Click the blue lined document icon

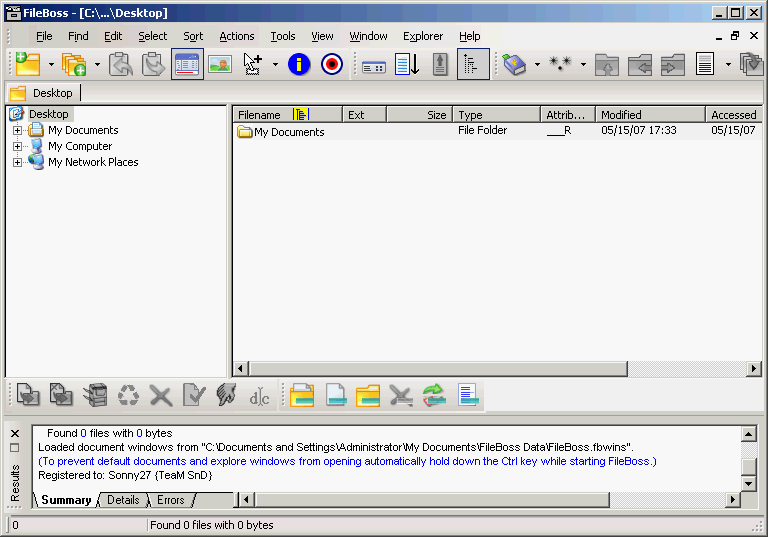(468, 395)
